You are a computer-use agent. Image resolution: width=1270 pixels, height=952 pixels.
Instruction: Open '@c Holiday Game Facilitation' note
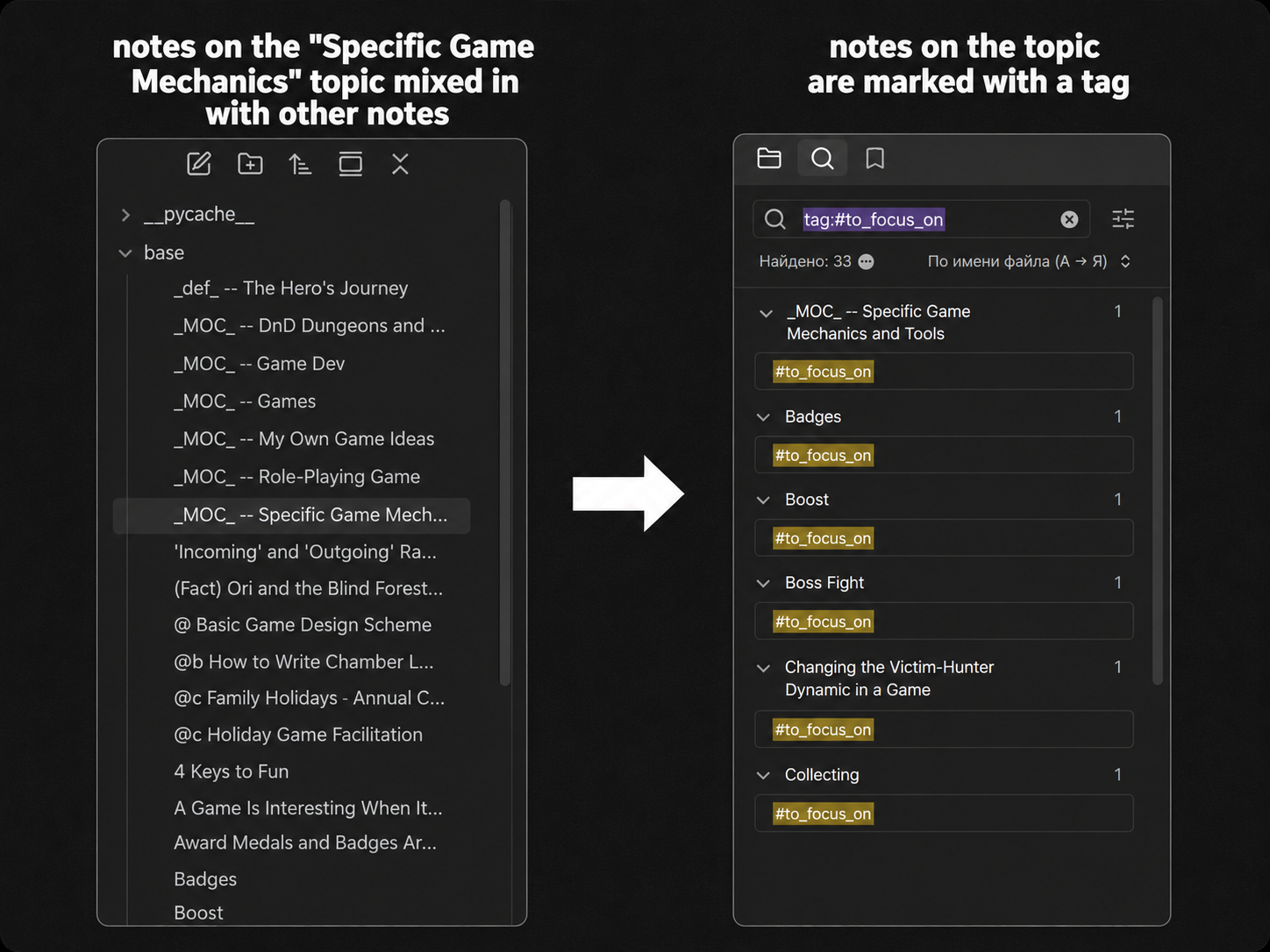coord(298,735)
